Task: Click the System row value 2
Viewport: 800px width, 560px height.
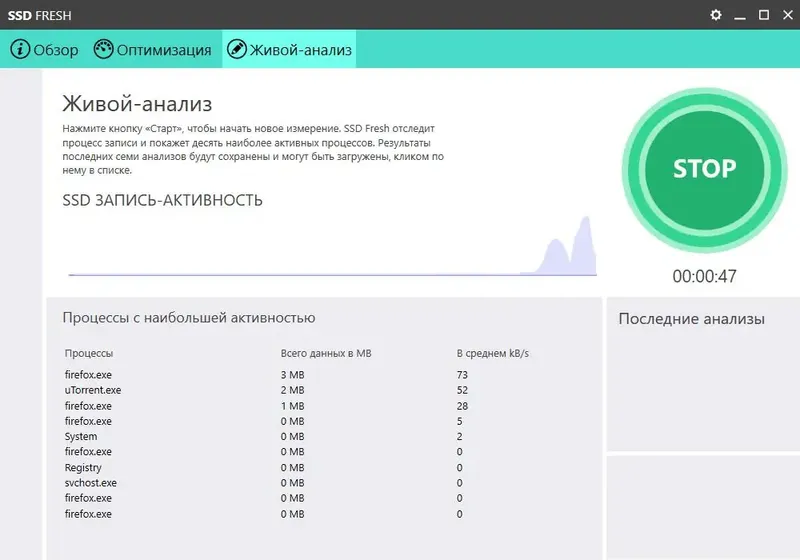Action: tap(460, 437)
